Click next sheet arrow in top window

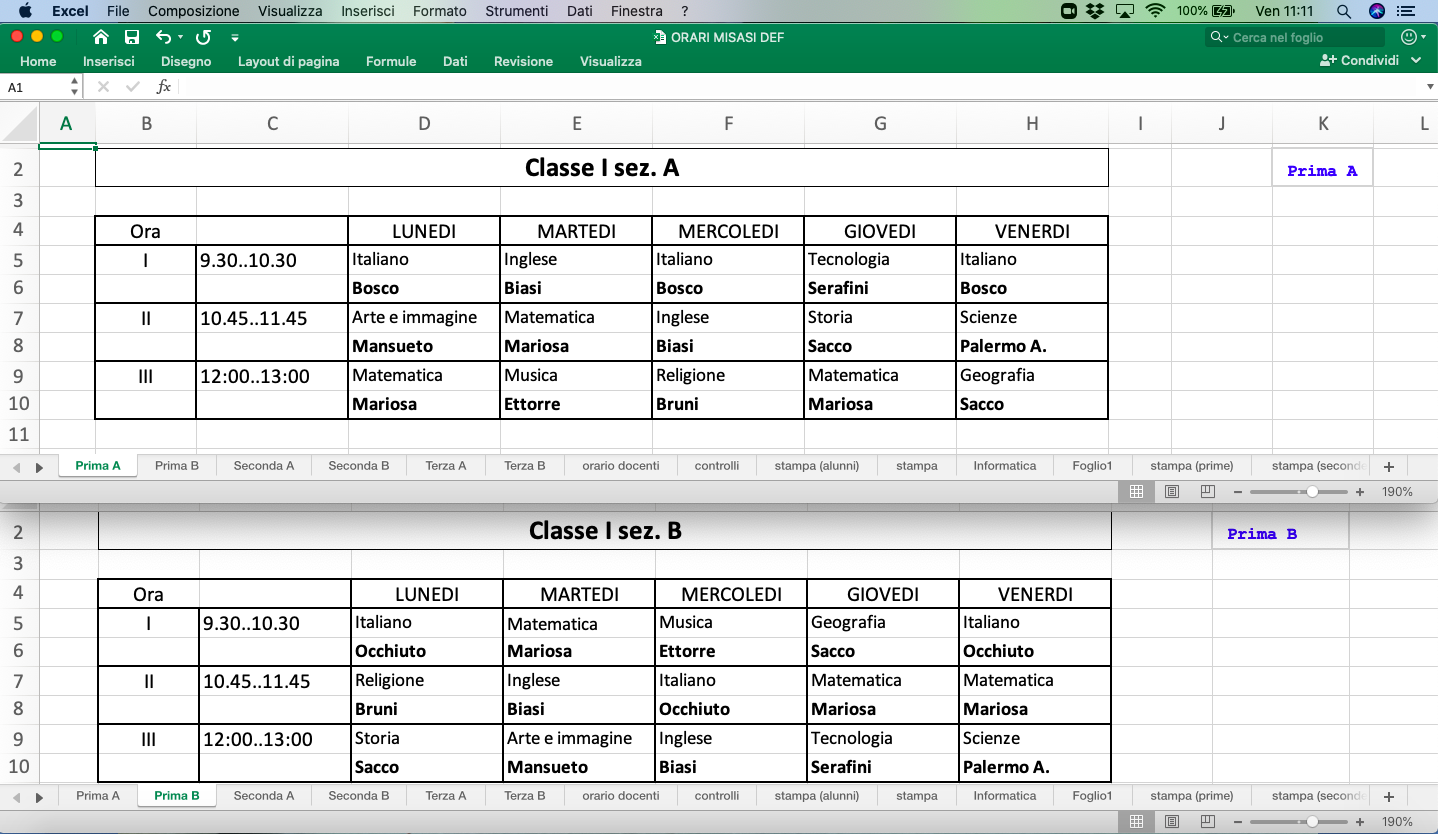[40, 467]
